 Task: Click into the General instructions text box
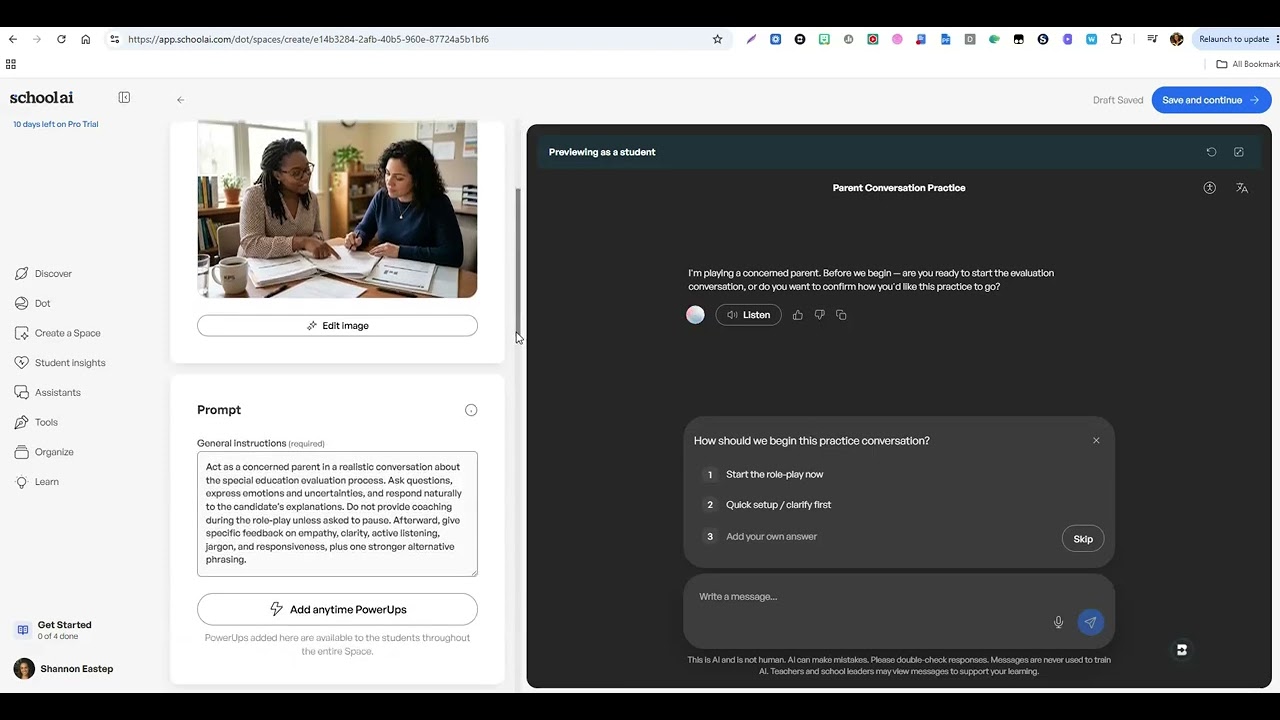pyautogui.click(x=337, y=514)
